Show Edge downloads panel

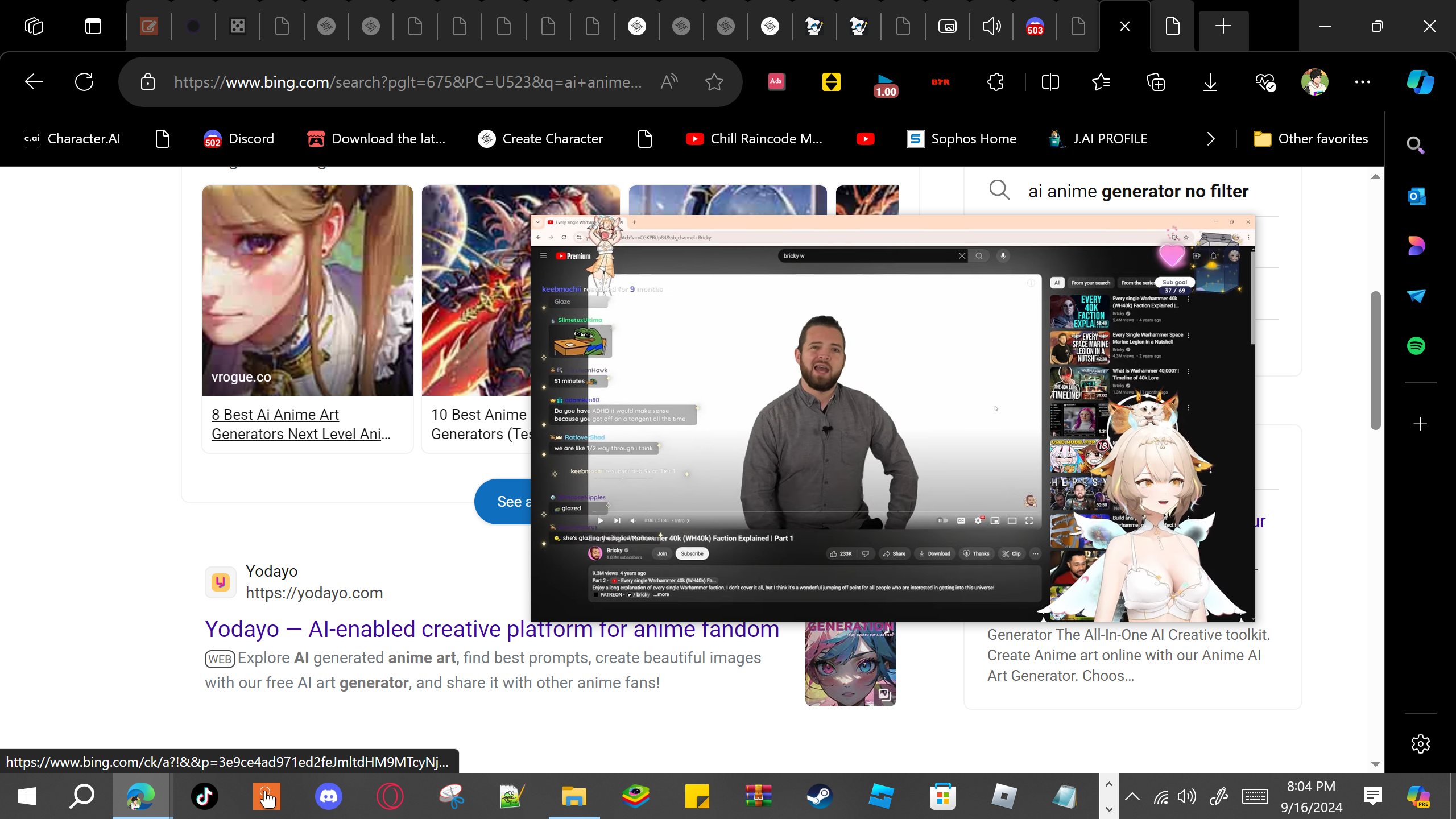pyautogui.click(x=1210, y=82)
